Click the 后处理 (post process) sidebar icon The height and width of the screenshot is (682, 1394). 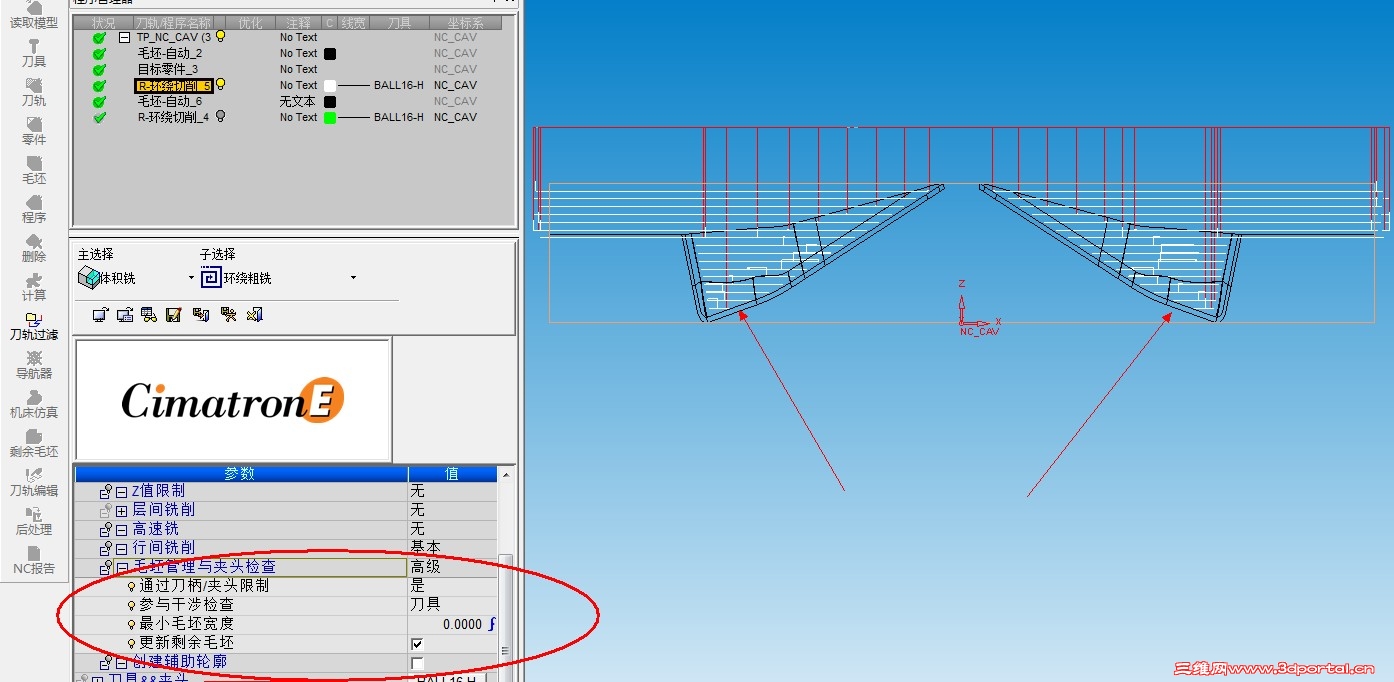34,521
